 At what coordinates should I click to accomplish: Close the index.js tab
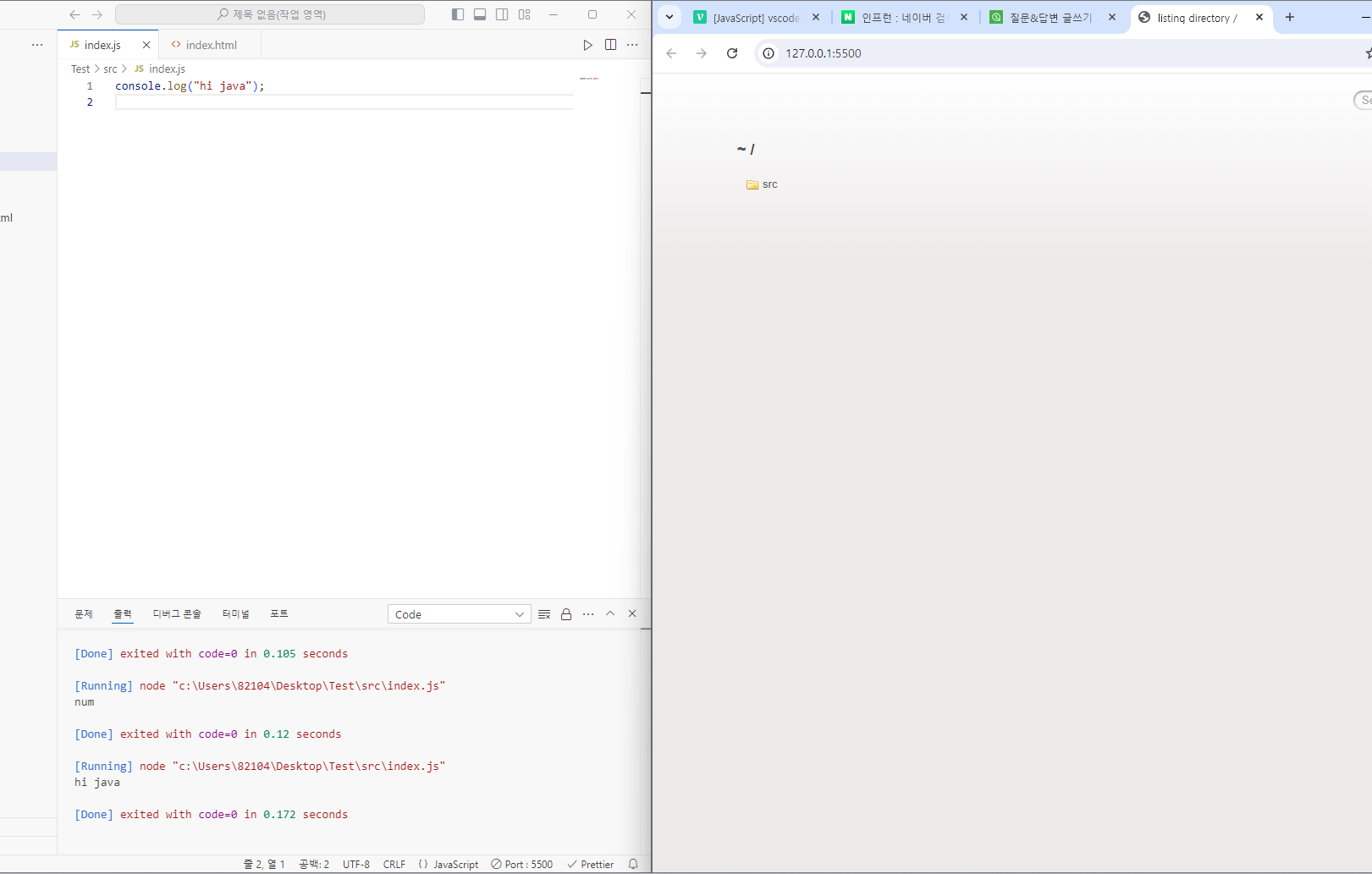[x=146, y=45]
